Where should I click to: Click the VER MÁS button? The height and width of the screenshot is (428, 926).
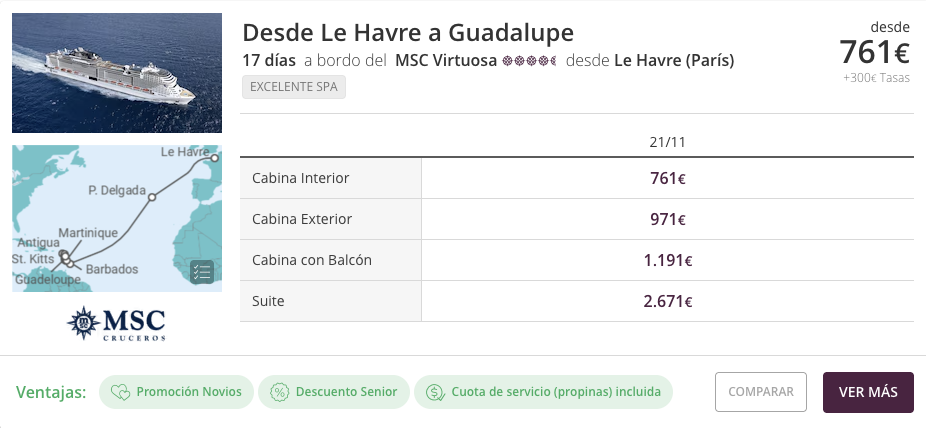pos(868,392)
